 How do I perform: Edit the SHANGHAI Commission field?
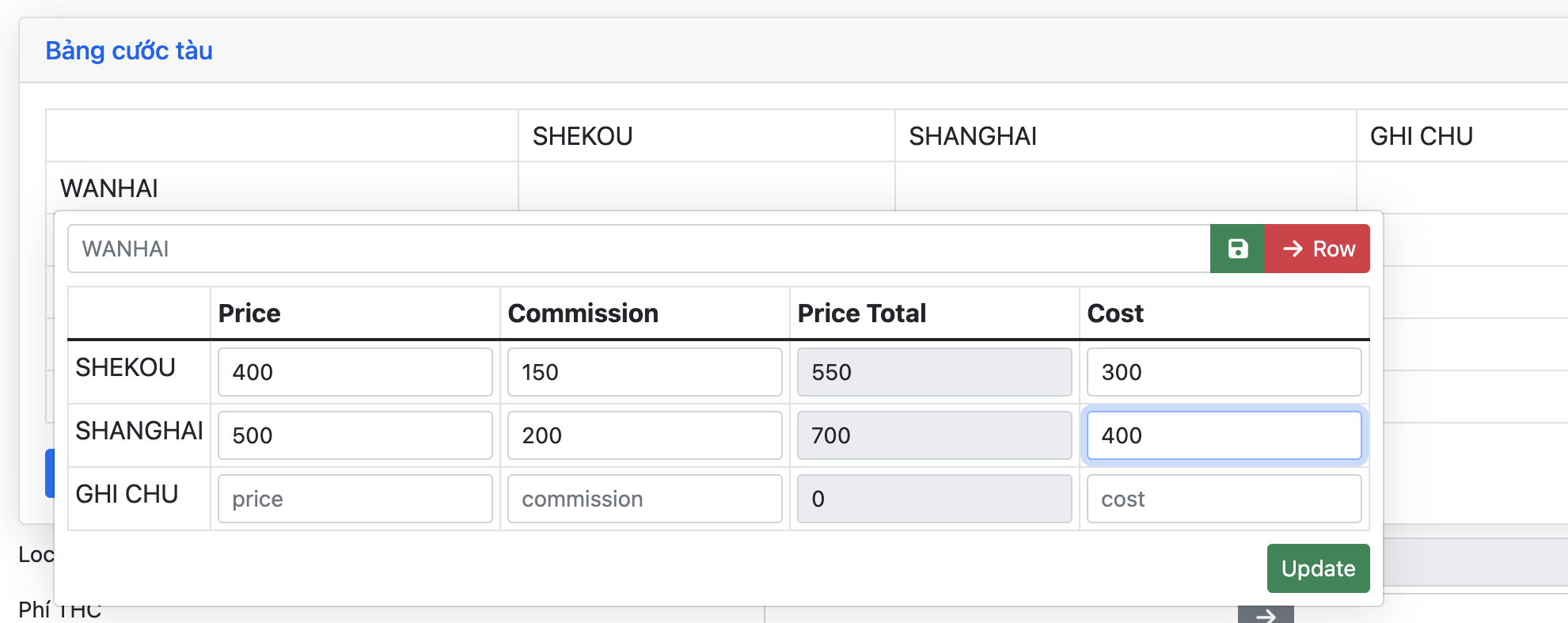pyautogui.click(x=644, y=435)
